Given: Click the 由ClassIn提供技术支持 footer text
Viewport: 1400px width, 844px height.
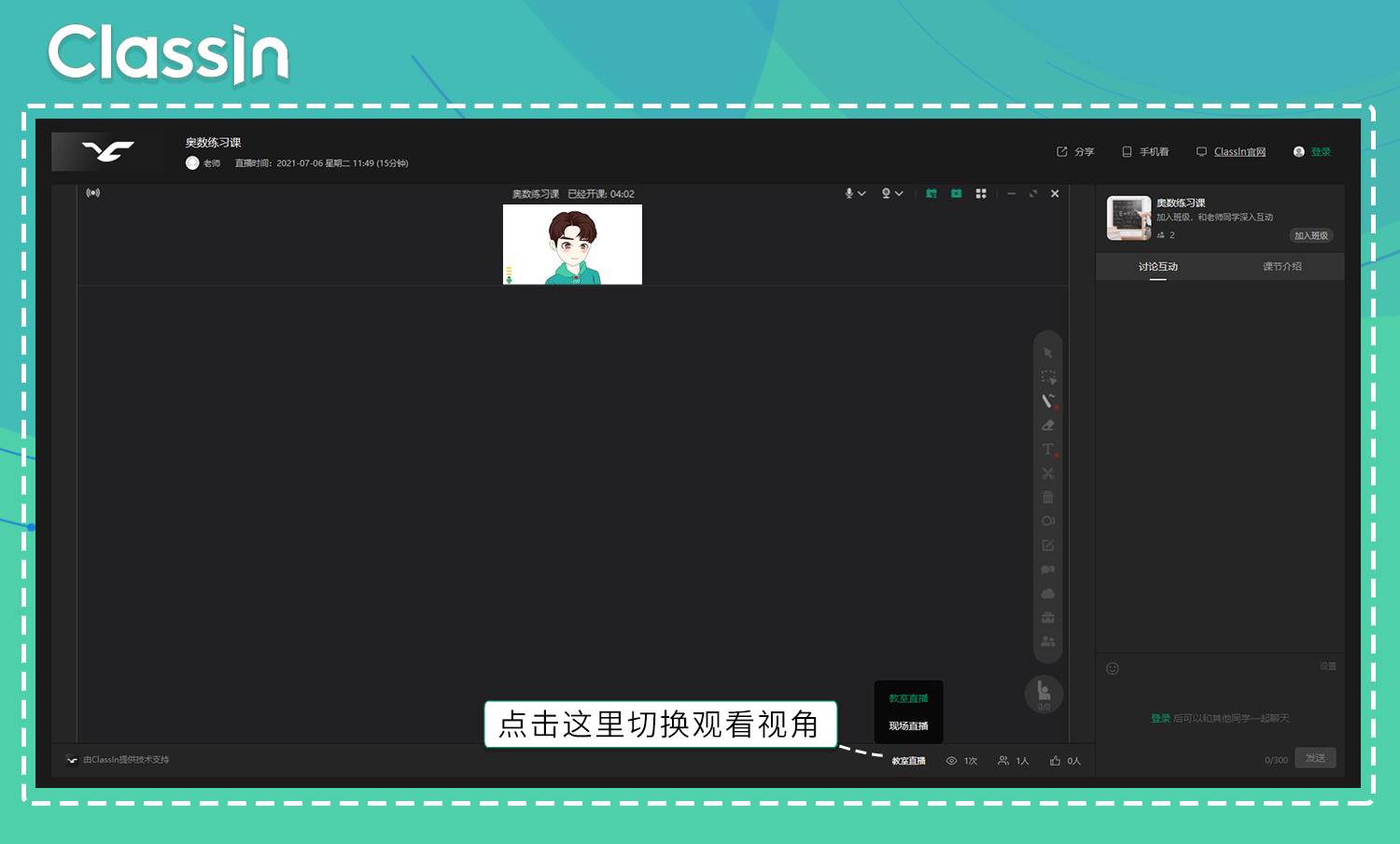Looking at the screenshot, I should (126, 759).
